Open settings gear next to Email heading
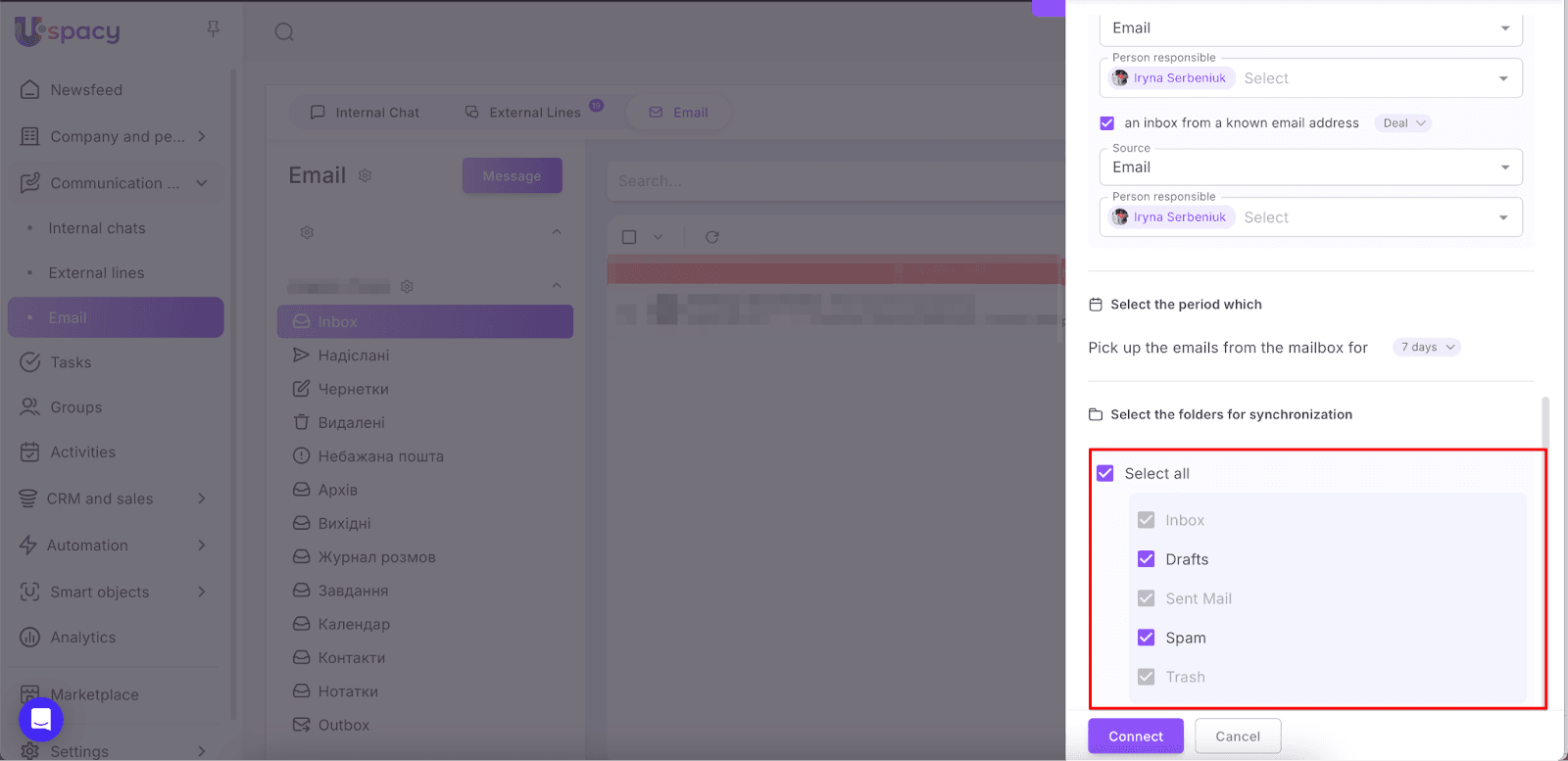 [365, 175]
